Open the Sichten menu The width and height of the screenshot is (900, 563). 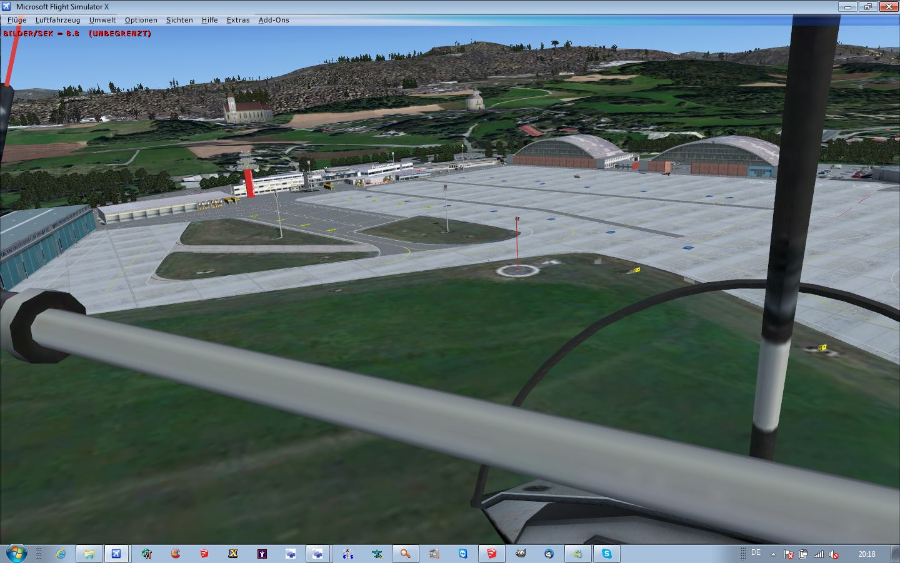click(x=179, y=20)
